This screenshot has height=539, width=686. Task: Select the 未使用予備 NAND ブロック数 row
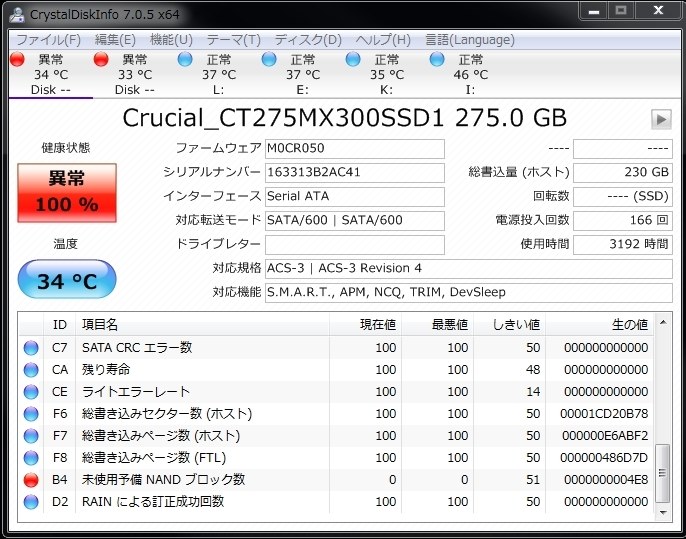coord(336,480)
